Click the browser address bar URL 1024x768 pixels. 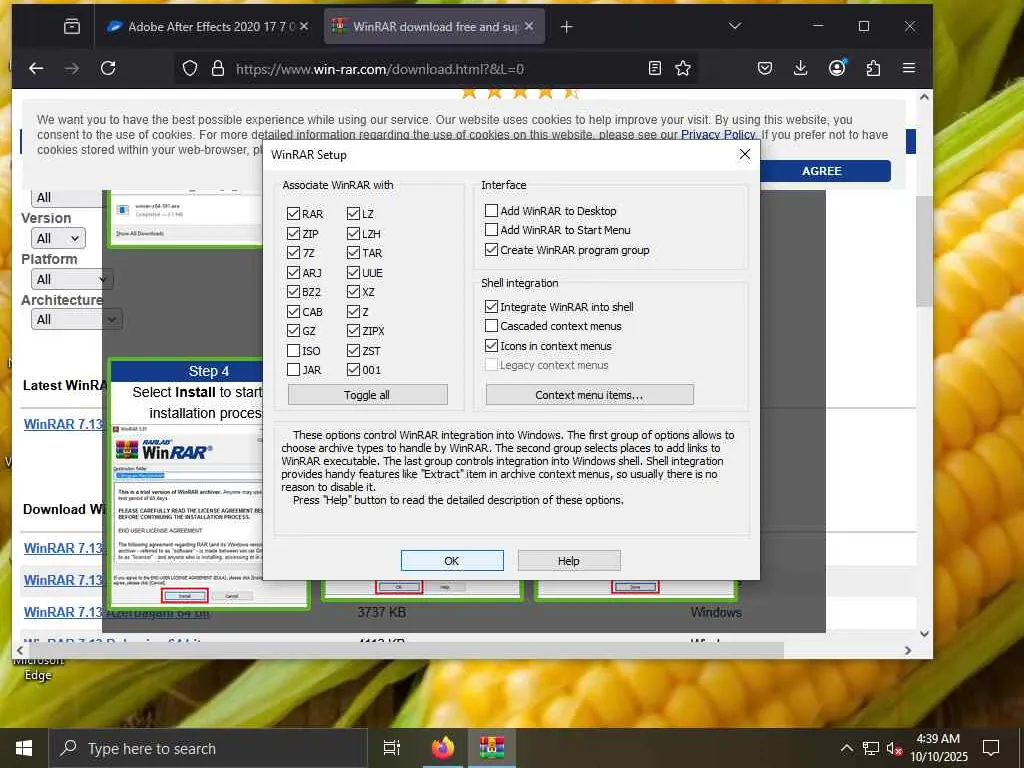(x=379, y=69)
